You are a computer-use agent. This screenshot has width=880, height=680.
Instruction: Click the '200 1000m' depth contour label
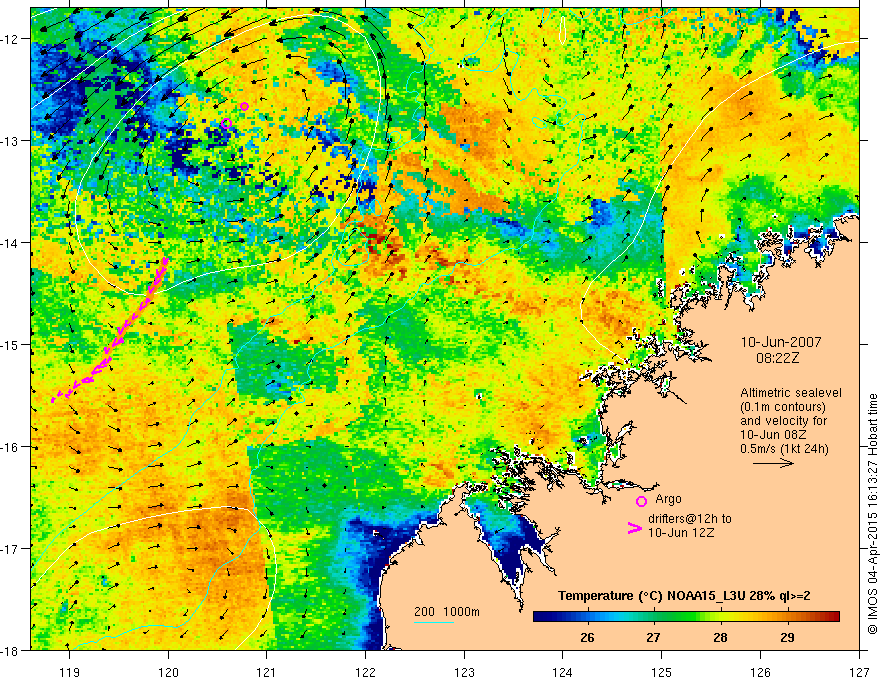447,612
